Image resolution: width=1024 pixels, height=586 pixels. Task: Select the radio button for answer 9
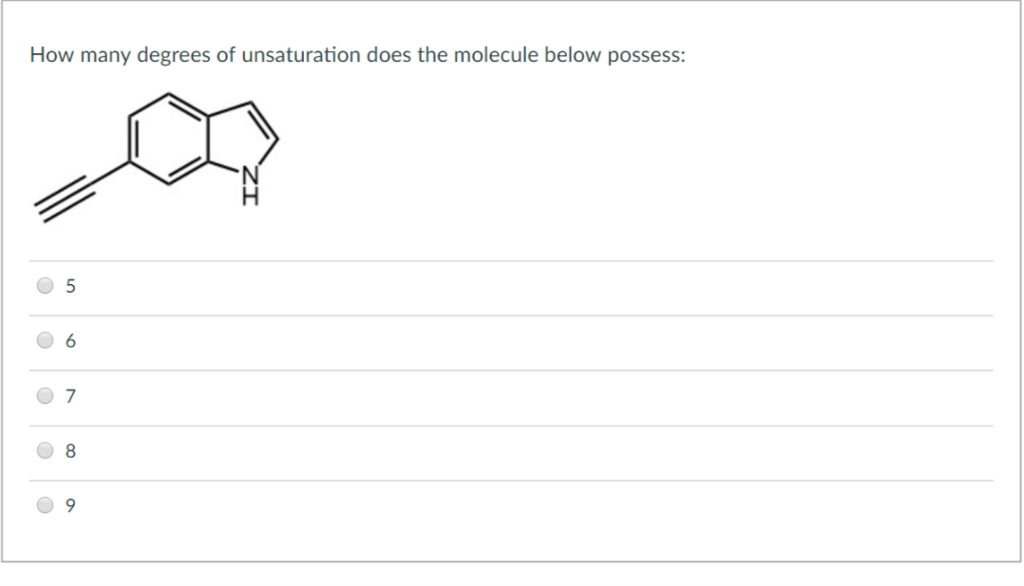pyautogui.click(x=44, y=506)
